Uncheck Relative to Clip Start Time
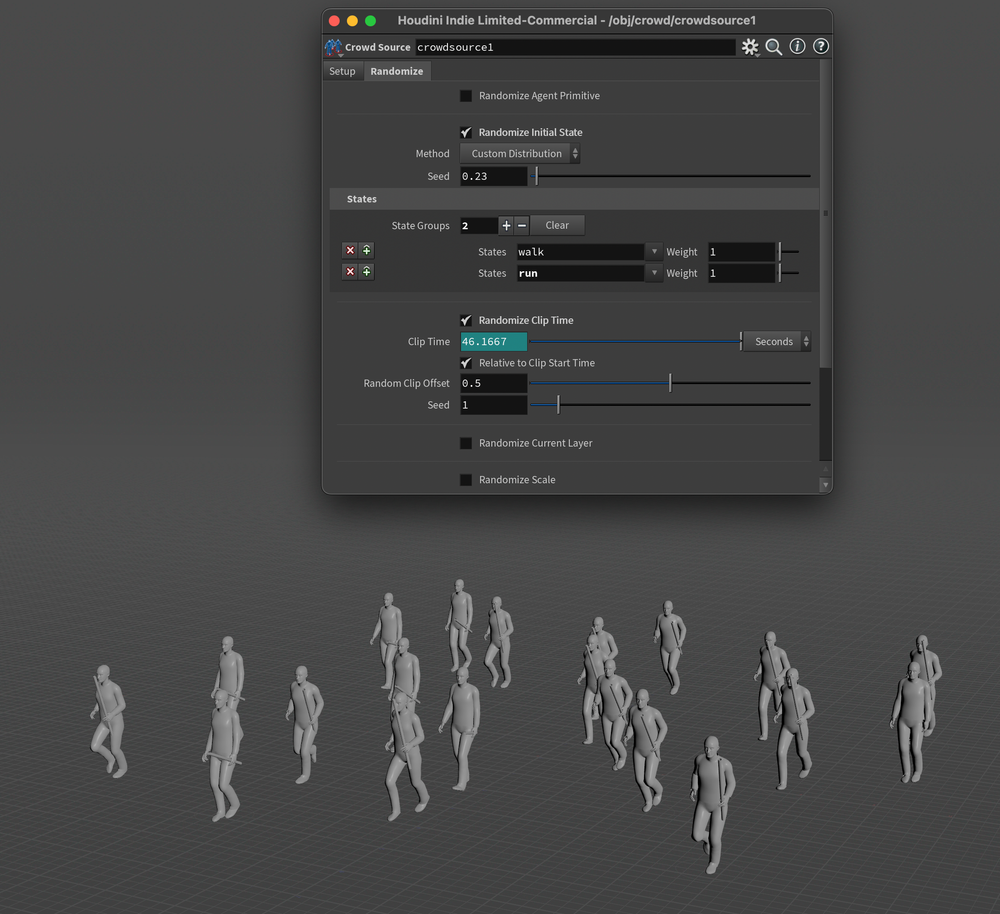The image size is (1000, 914). (x=465, y=363)
